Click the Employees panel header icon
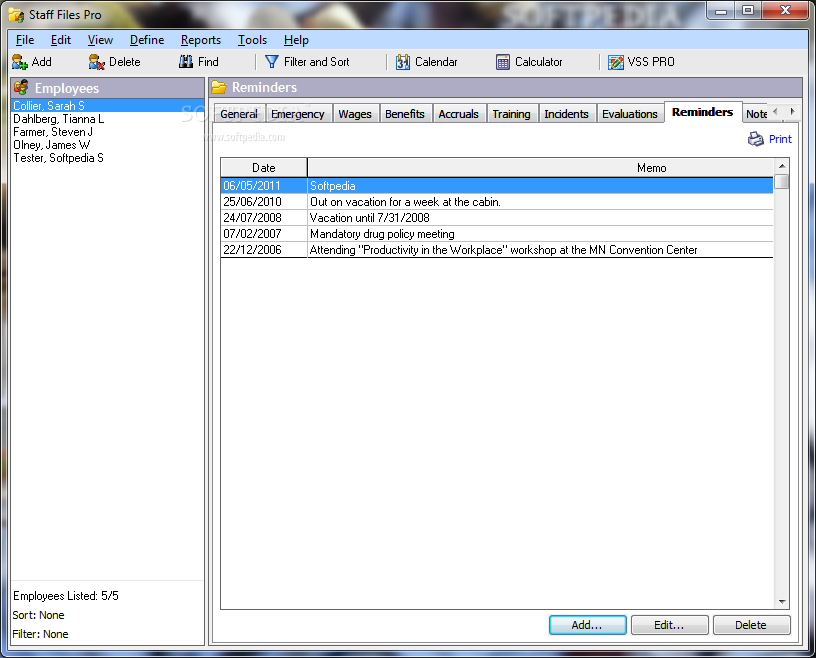The image size is (816, 658). (21, 87)
